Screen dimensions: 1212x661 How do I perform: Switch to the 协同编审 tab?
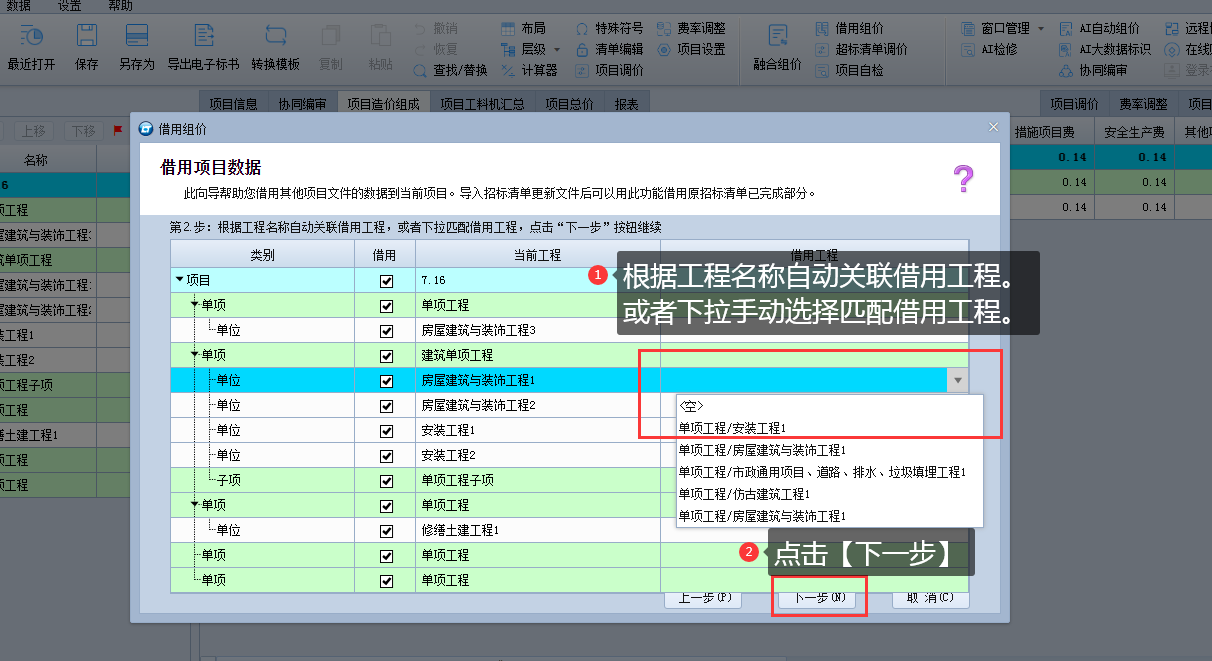[302, 104]
